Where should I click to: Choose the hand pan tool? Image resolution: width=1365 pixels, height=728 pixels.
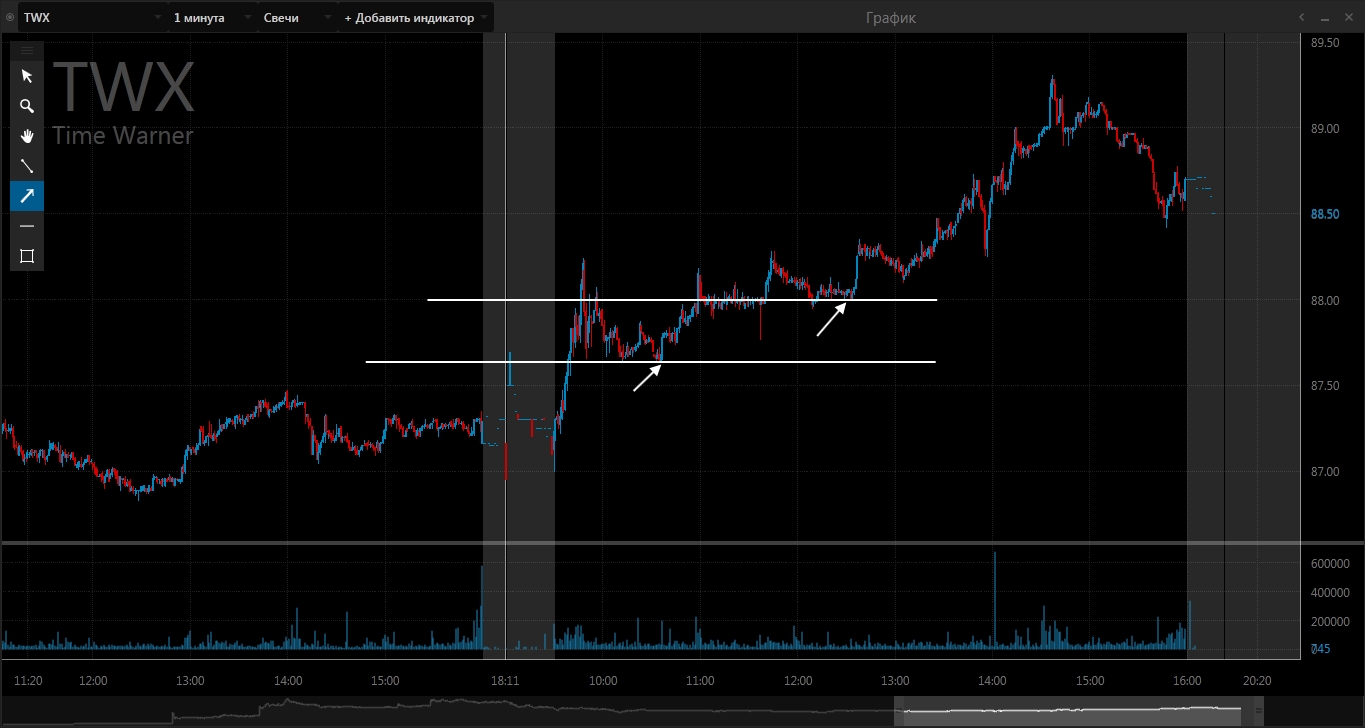click(x=27, y=136)
